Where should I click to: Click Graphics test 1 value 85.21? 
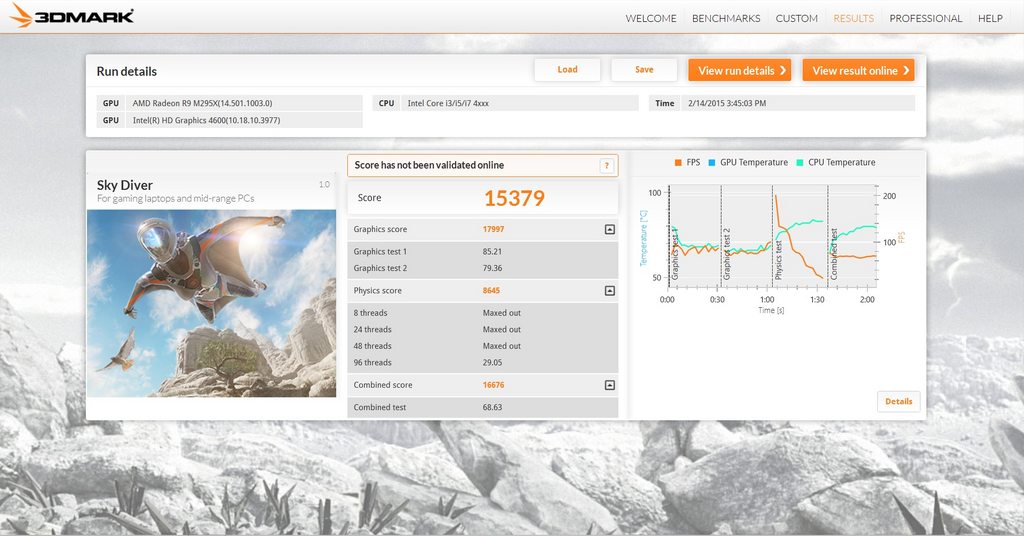point(492,251)
